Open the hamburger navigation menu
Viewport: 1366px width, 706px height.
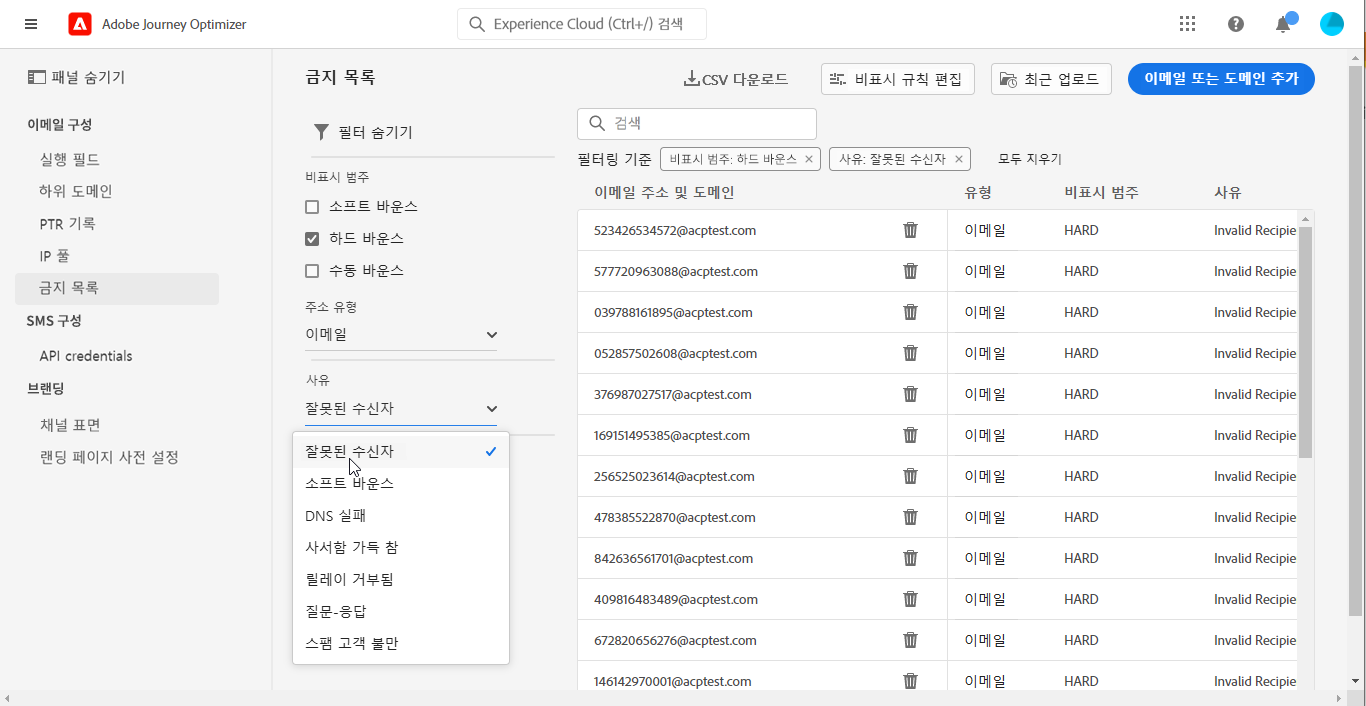click(x=31, y=24)
